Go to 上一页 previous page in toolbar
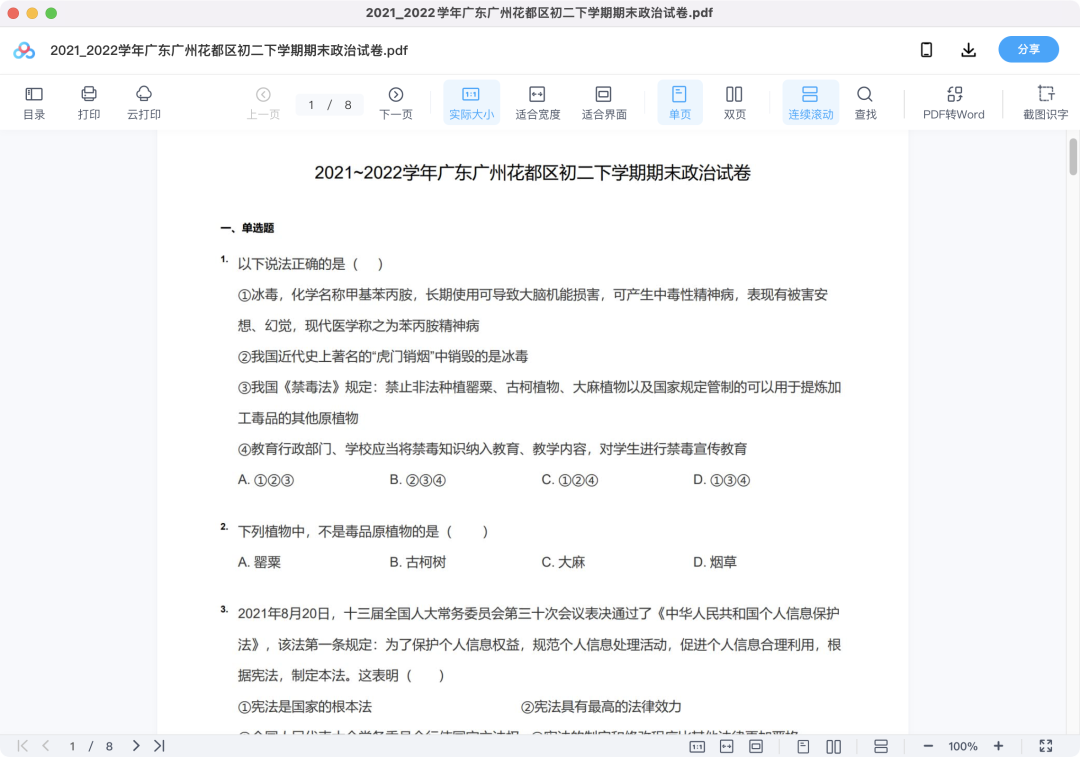Viewport: 1080px width, 757px height. point(263,103)
